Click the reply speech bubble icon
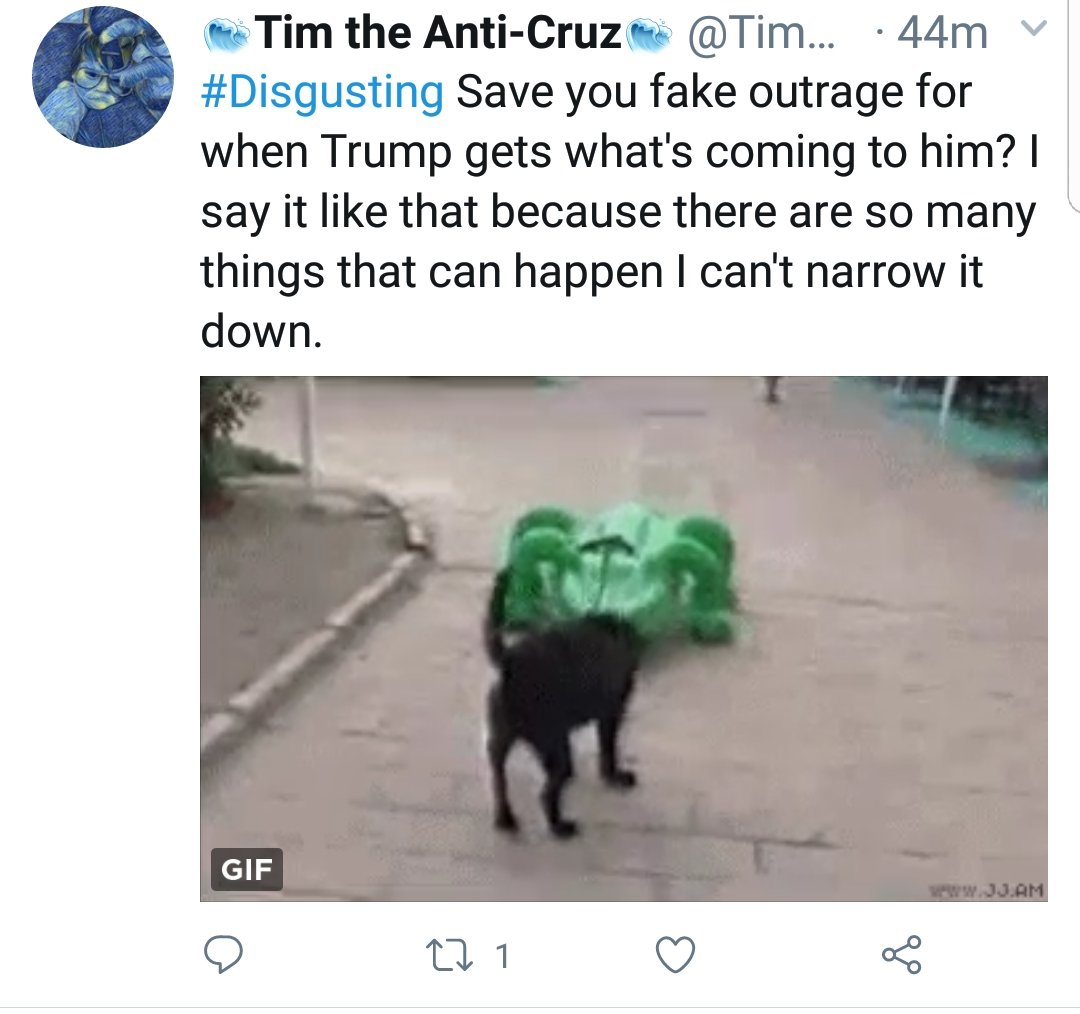This screenshot has height=1014, width=1080. pyautogui.click(x=223, y=954)
